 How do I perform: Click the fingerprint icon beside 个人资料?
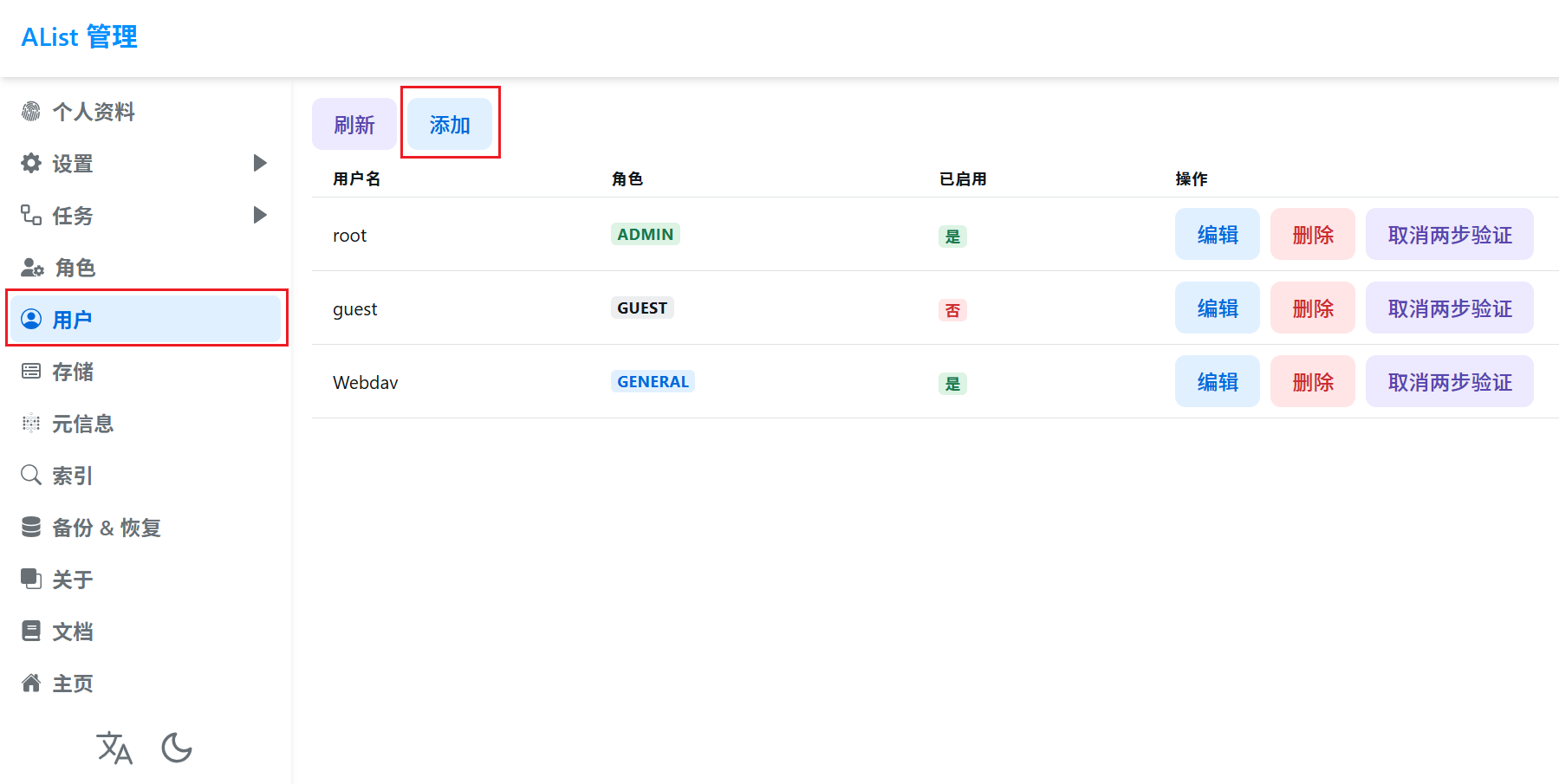click(x=31, y=111)
